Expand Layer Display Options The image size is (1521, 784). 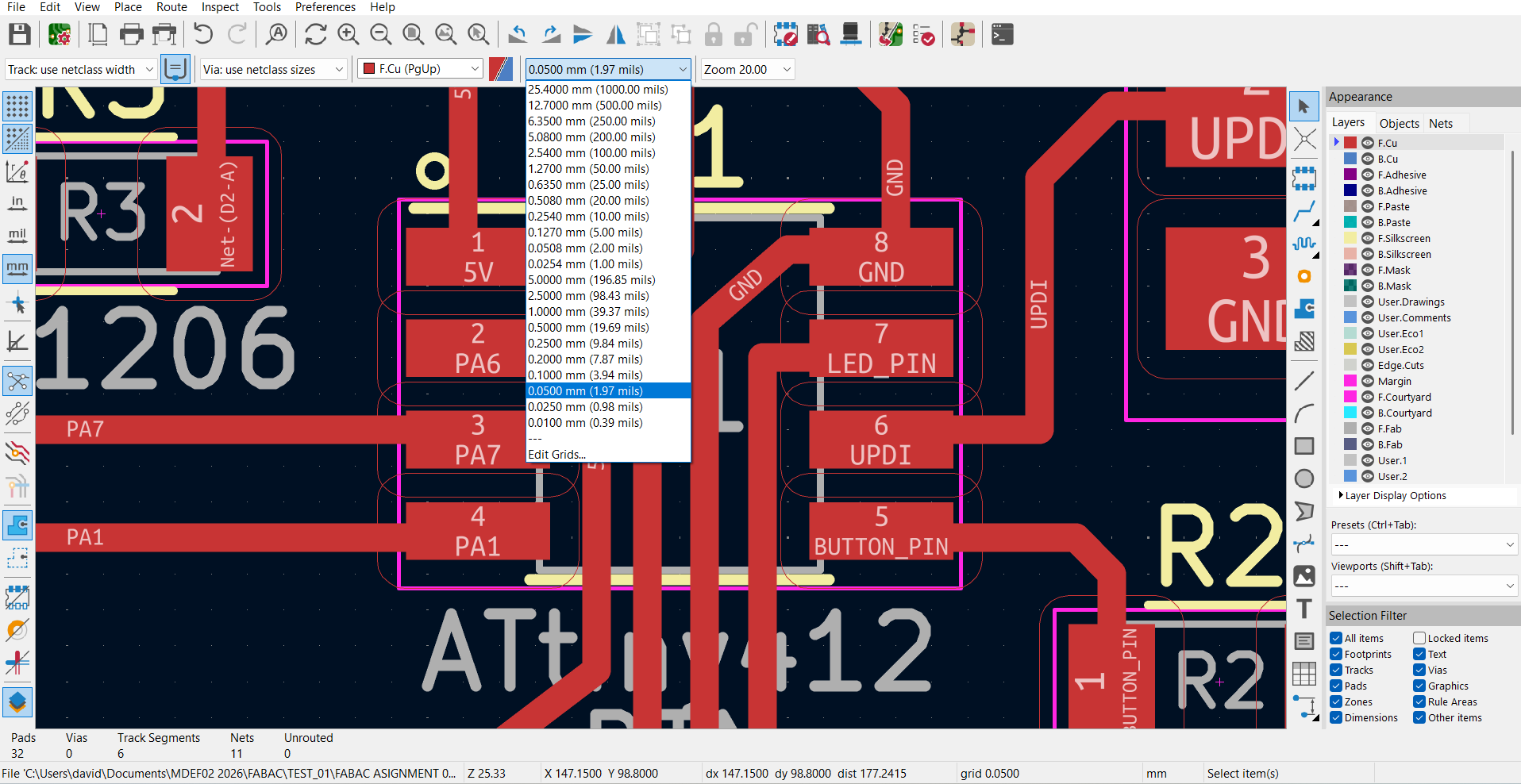coord(1395,495)
